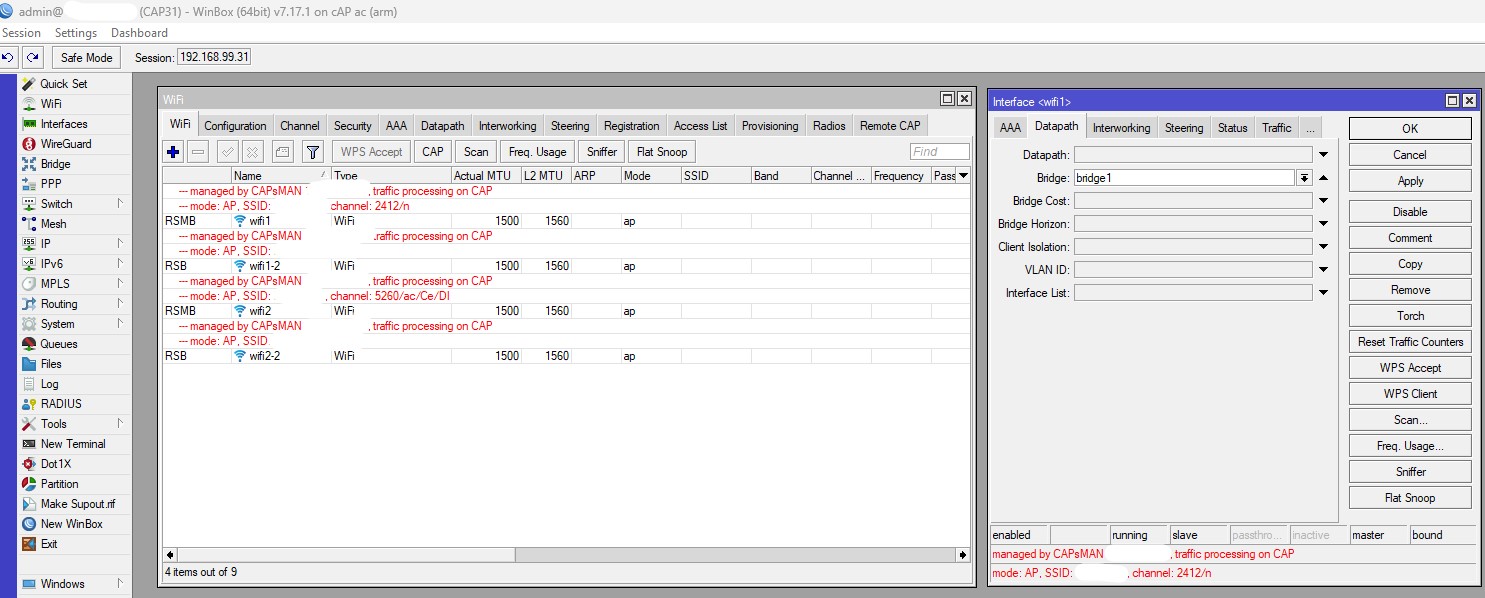Switch to the Security tab
Viewport: 1485px width, 598px height.
click(352, 126)
